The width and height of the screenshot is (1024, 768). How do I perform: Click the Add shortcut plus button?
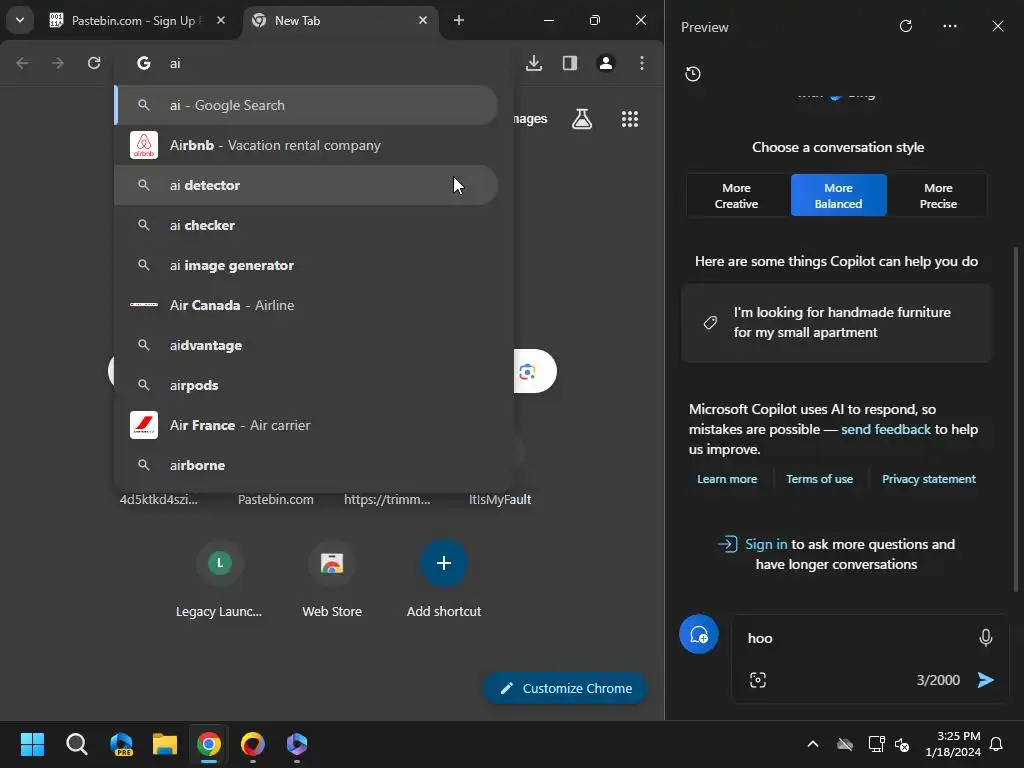(443, 563)
